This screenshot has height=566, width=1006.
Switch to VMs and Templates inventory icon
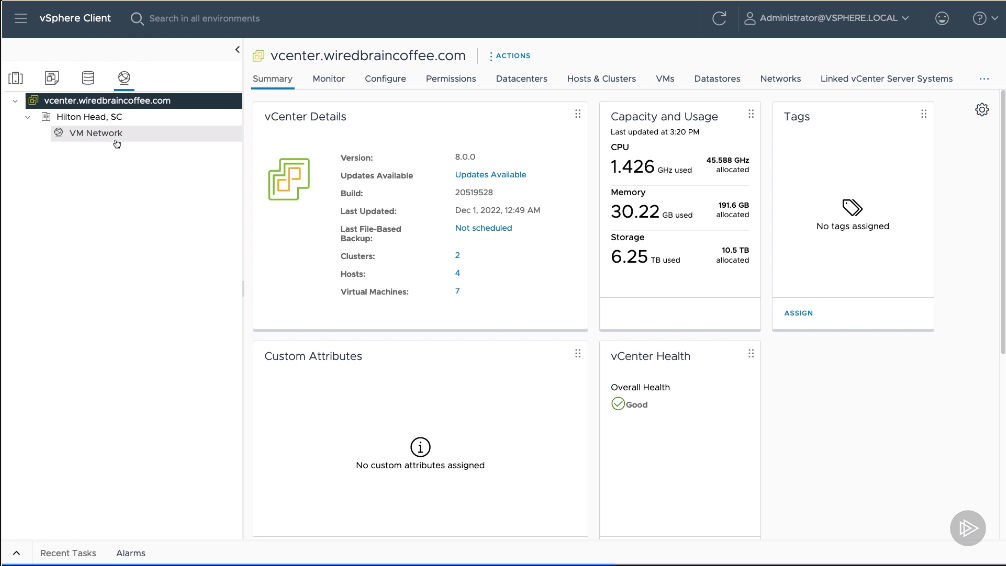pos(52,78)
